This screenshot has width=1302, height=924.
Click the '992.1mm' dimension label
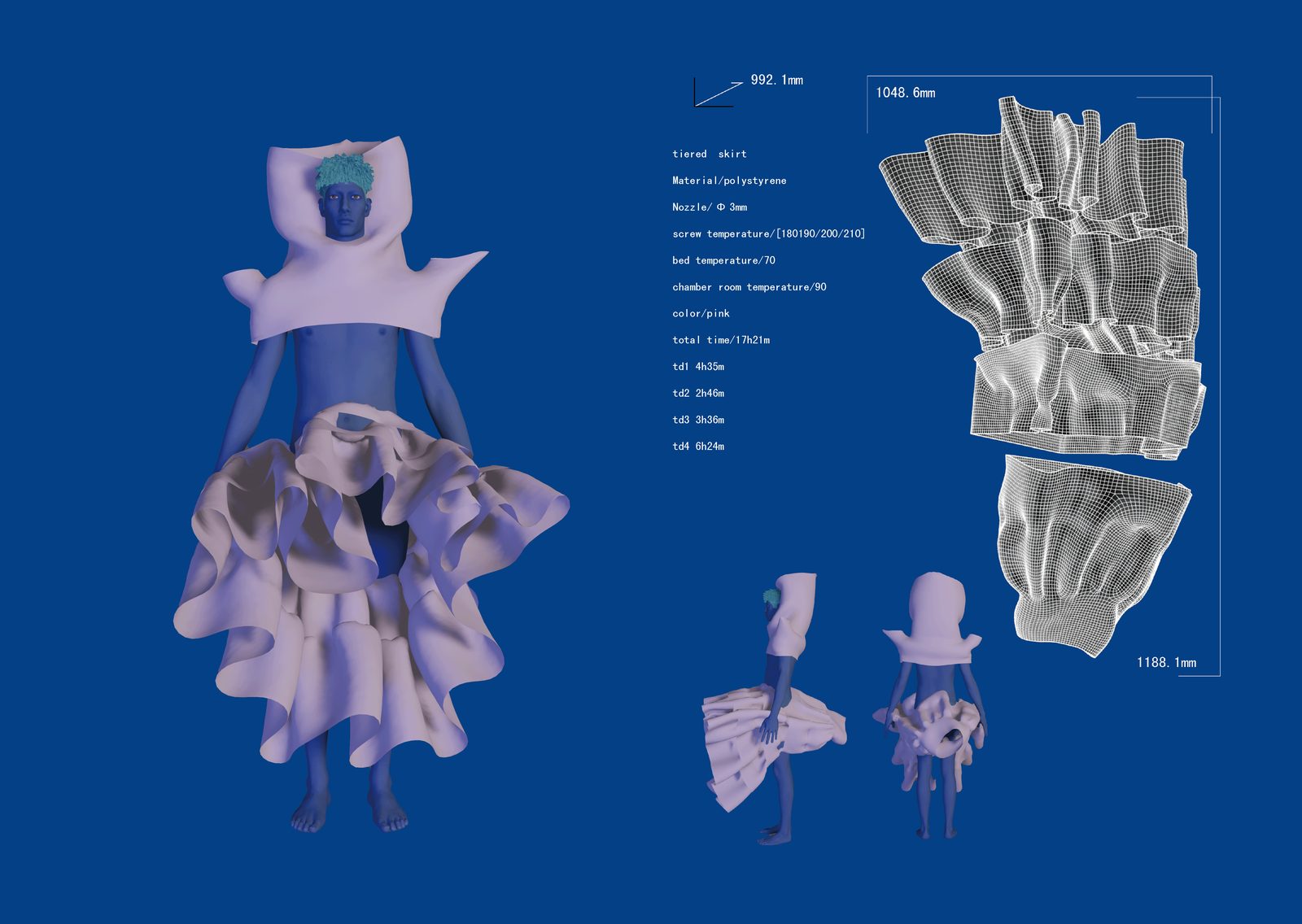tap(776, 80)
